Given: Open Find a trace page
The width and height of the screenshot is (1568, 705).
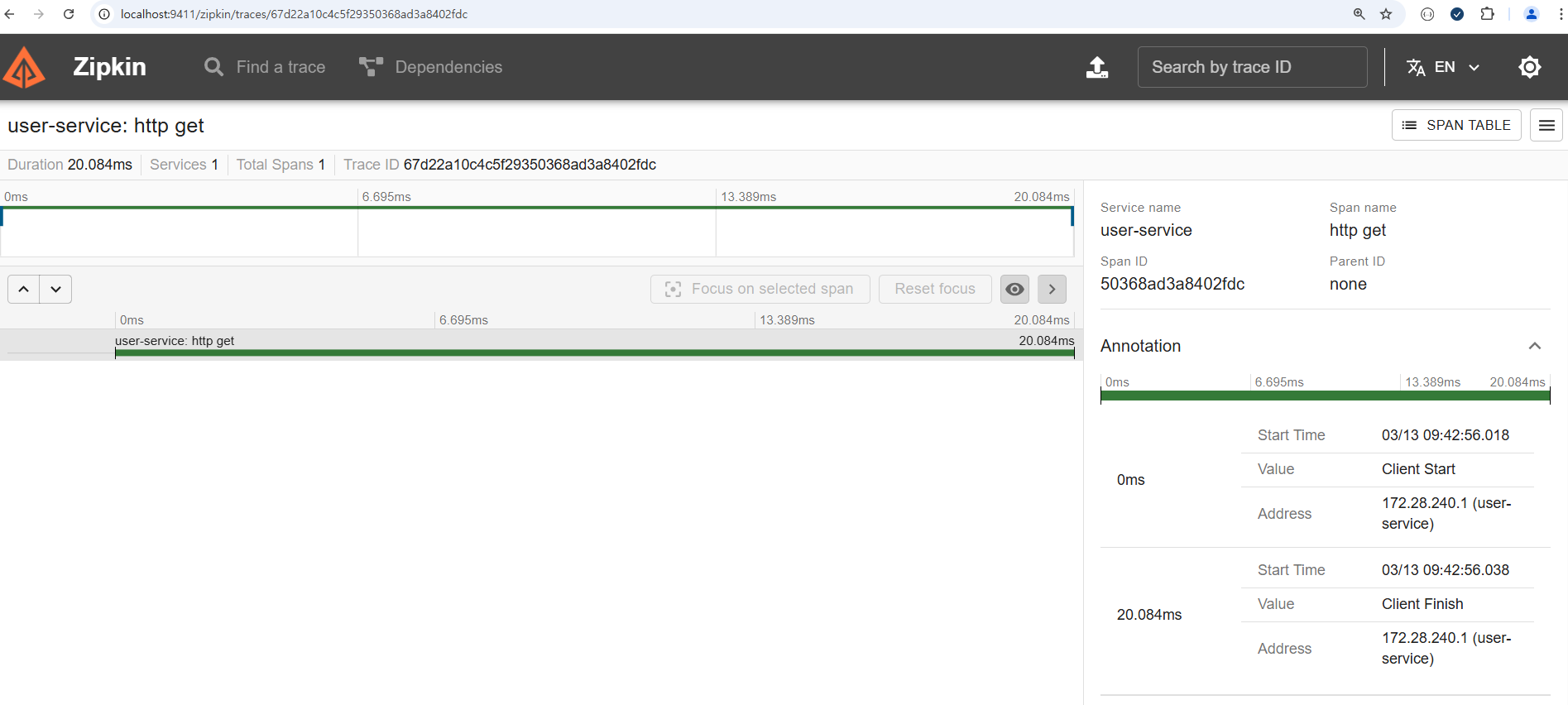Looking at the screenshot, I should click(x=265, y=67).
